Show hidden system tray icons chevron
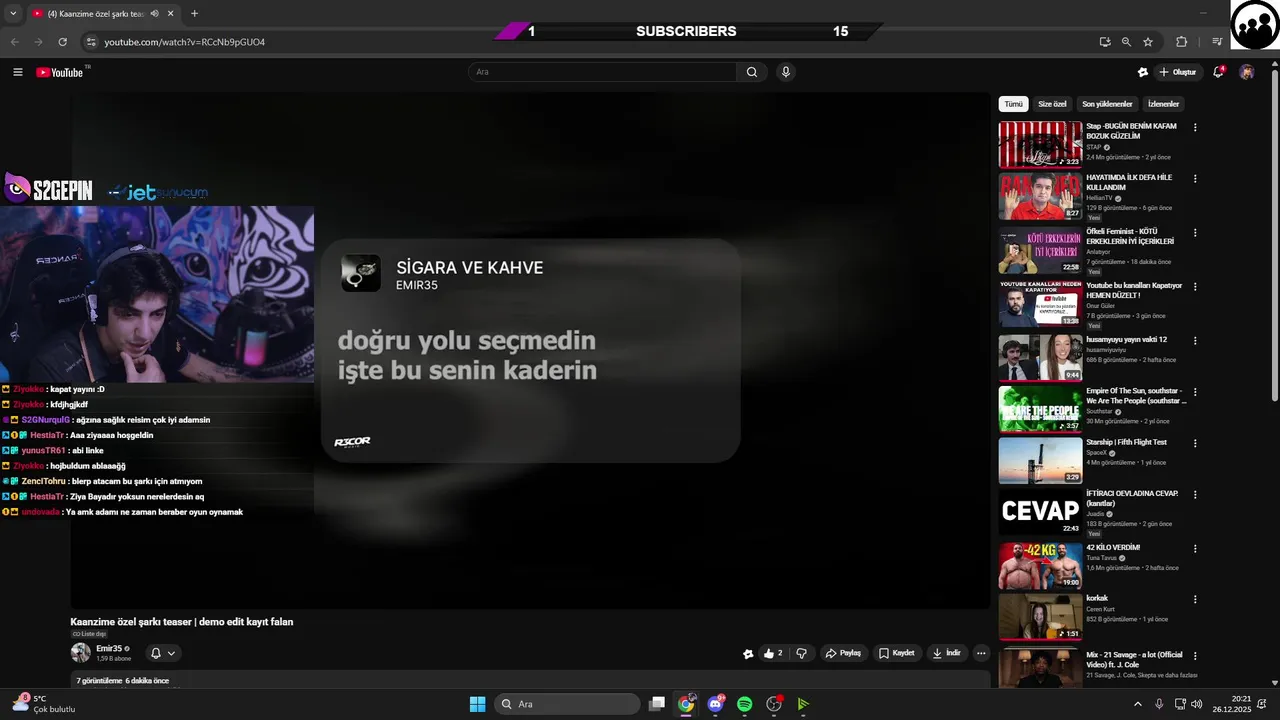Viewport: 1280px width, 720px height. 1137,704
